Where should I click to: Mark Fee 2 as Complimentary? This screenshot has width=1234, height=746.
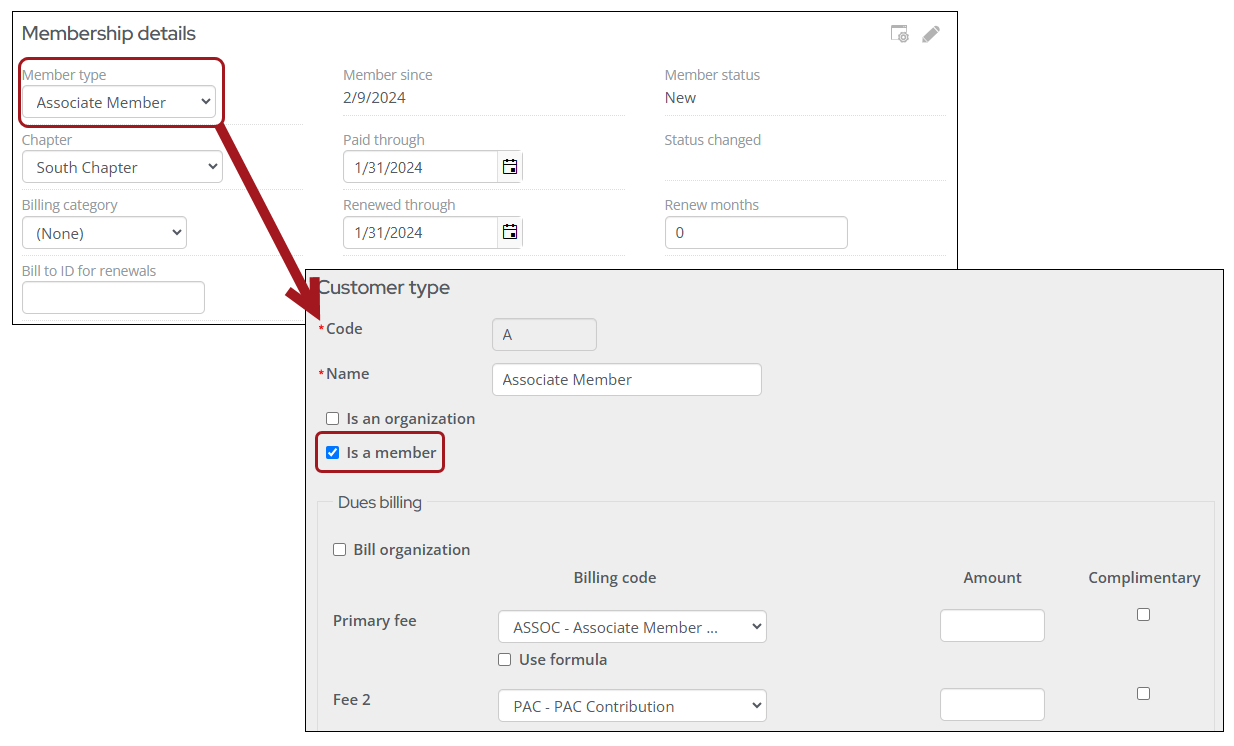[x=1143, y=693]
